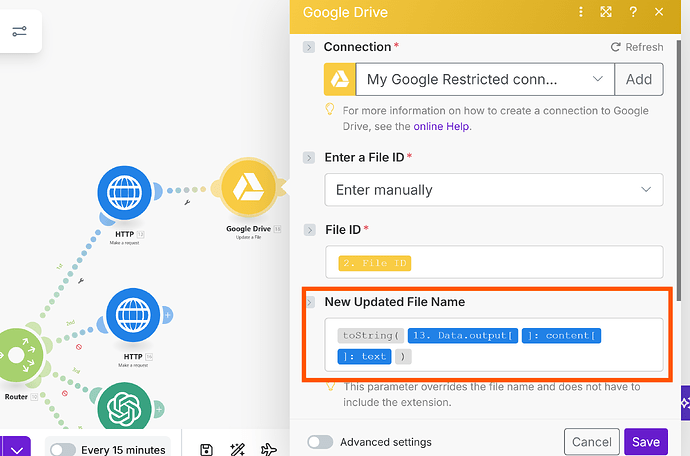Open the scenario controls slider icon
Screen dimensions: 690x456
pos(19,31)
